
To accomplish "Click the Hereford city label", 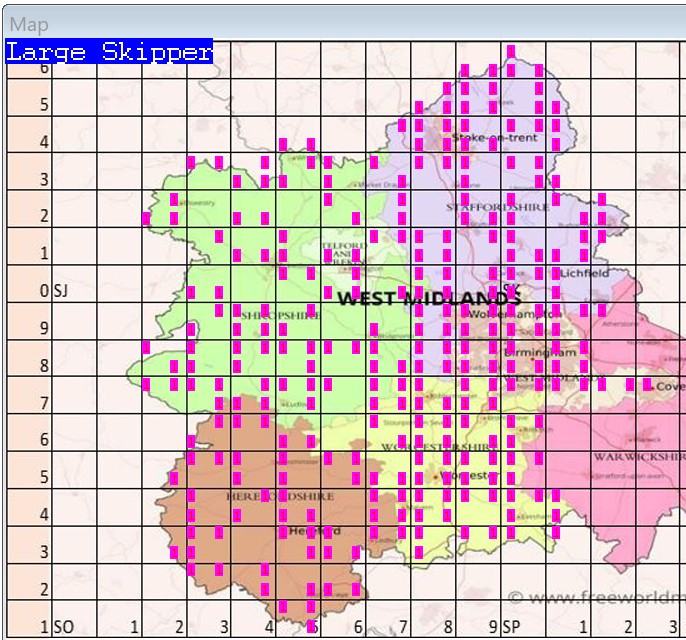I will tap(314, 531).
